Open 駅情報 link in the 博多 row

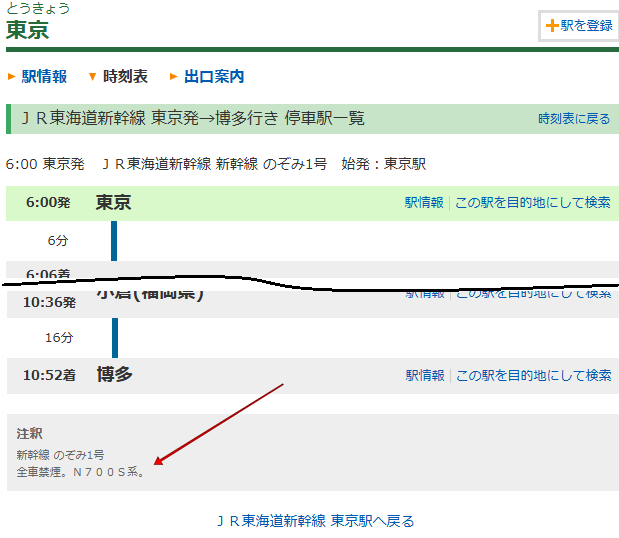click(425, 375)
